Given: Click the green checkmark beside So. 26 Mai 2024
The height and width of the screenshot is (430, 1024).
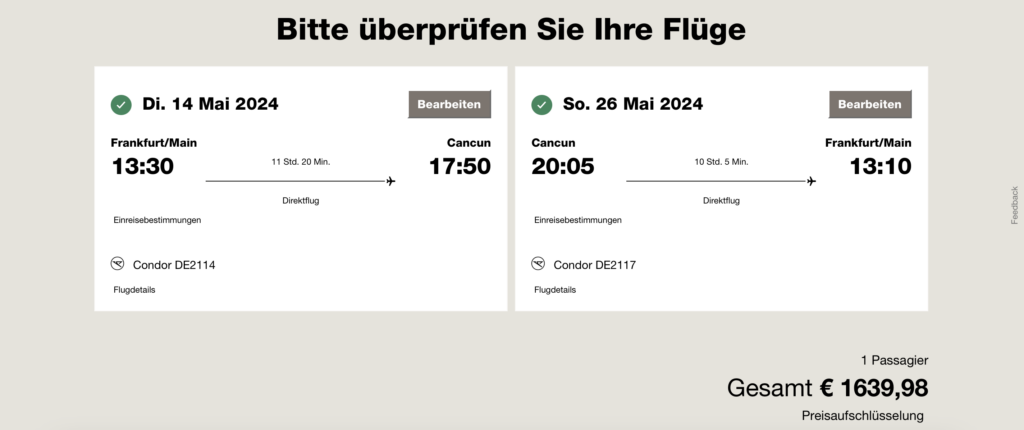Looking at the screenshot, I should (x=542, y=104).
